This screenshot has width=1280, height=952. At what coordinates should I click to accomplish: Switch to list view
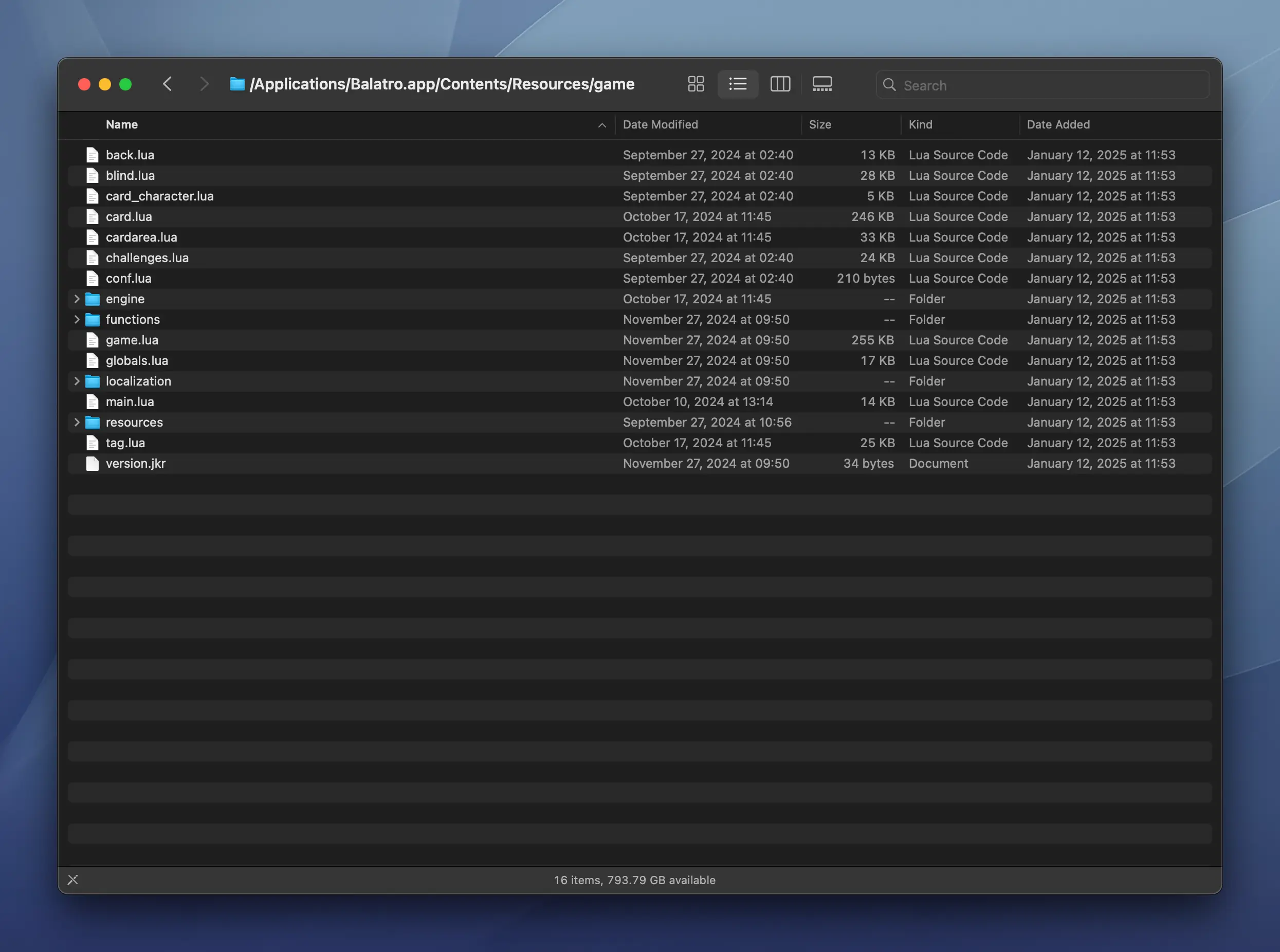(738, 84)
